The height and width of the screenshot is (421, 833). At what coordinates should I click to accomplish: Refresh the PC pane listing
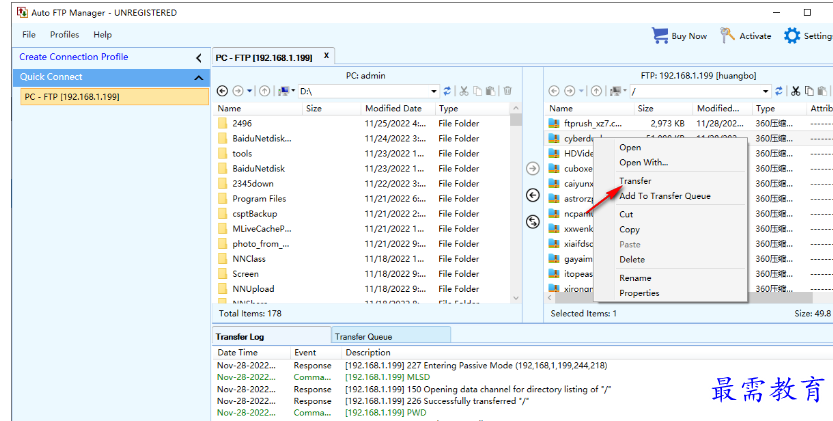[x=447, y=91]
